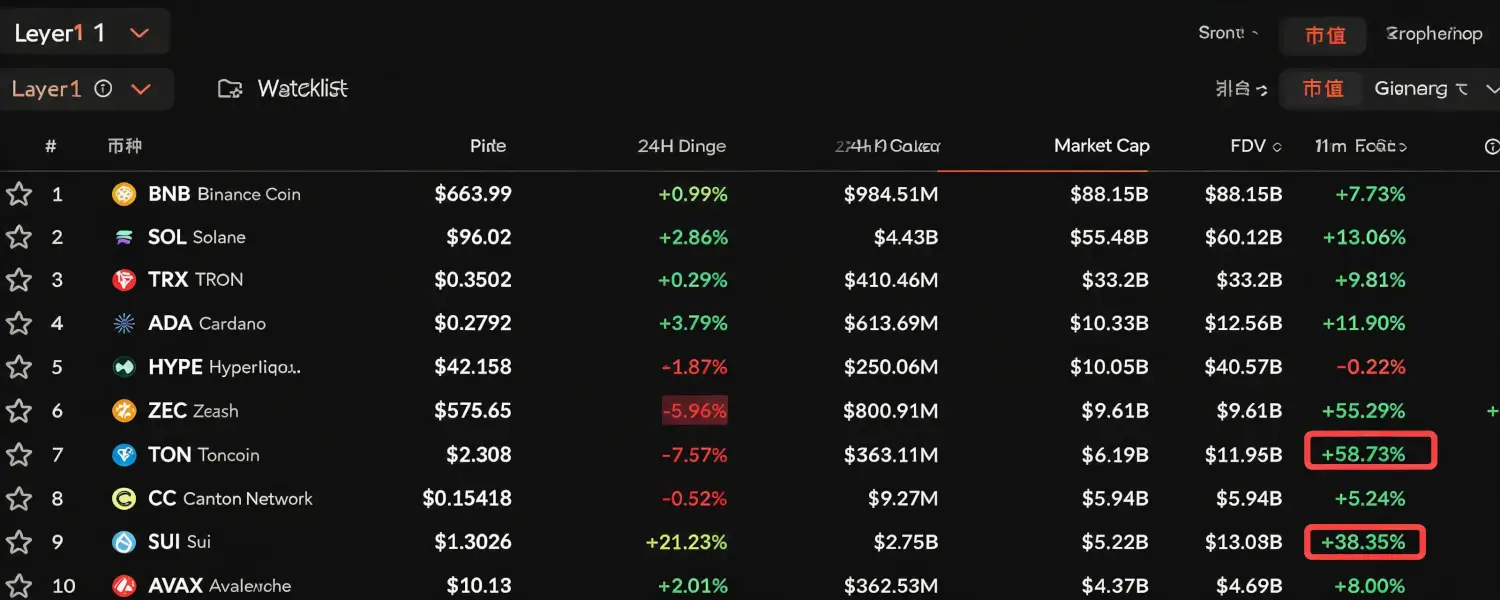
Task: Open AVAX Avalanche details
Action: tap(220, 586)
